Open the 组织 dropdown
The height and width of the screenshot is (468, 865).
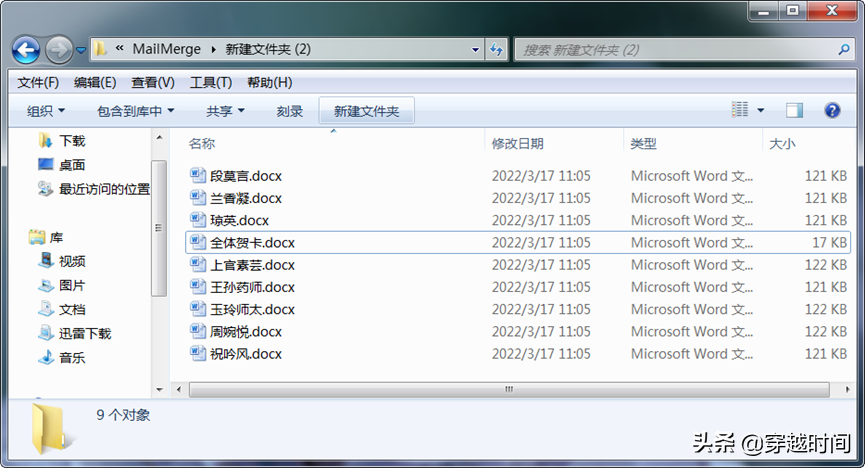(x=46, y=111)
